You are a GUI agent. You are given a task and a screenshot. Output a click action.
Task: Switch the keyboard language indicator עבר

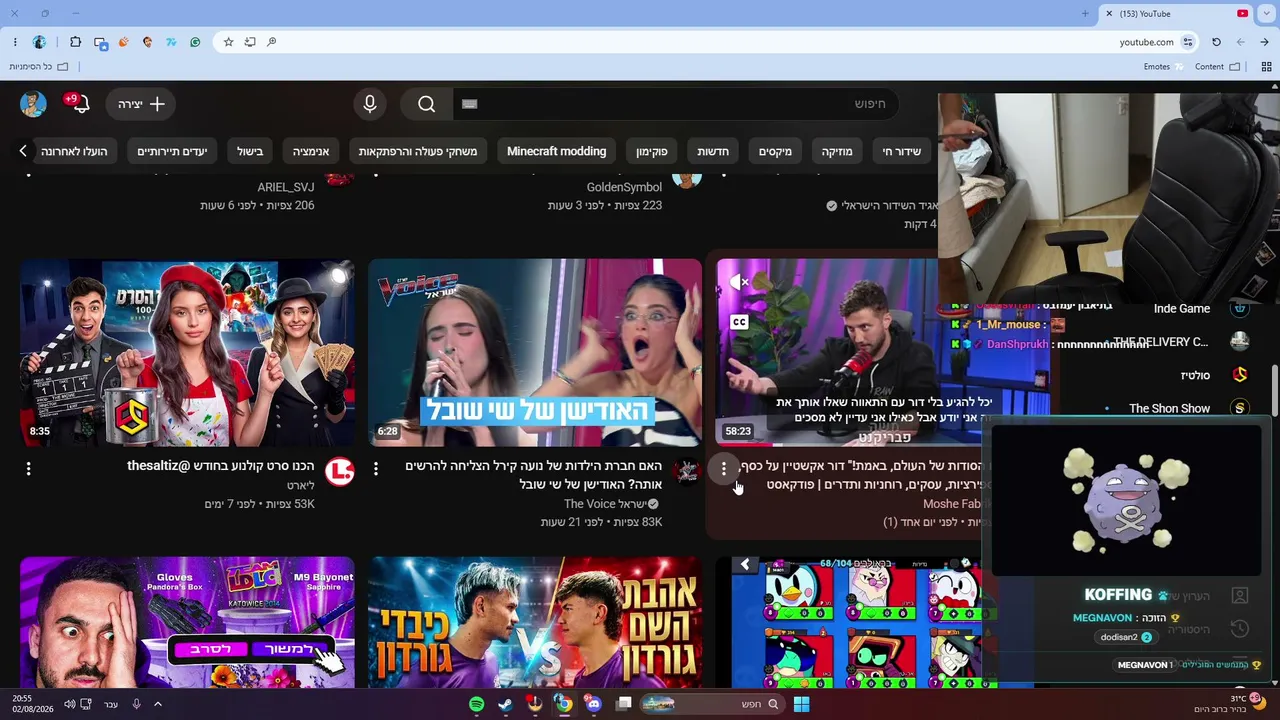pyautogui.click(x=111, y=704)
